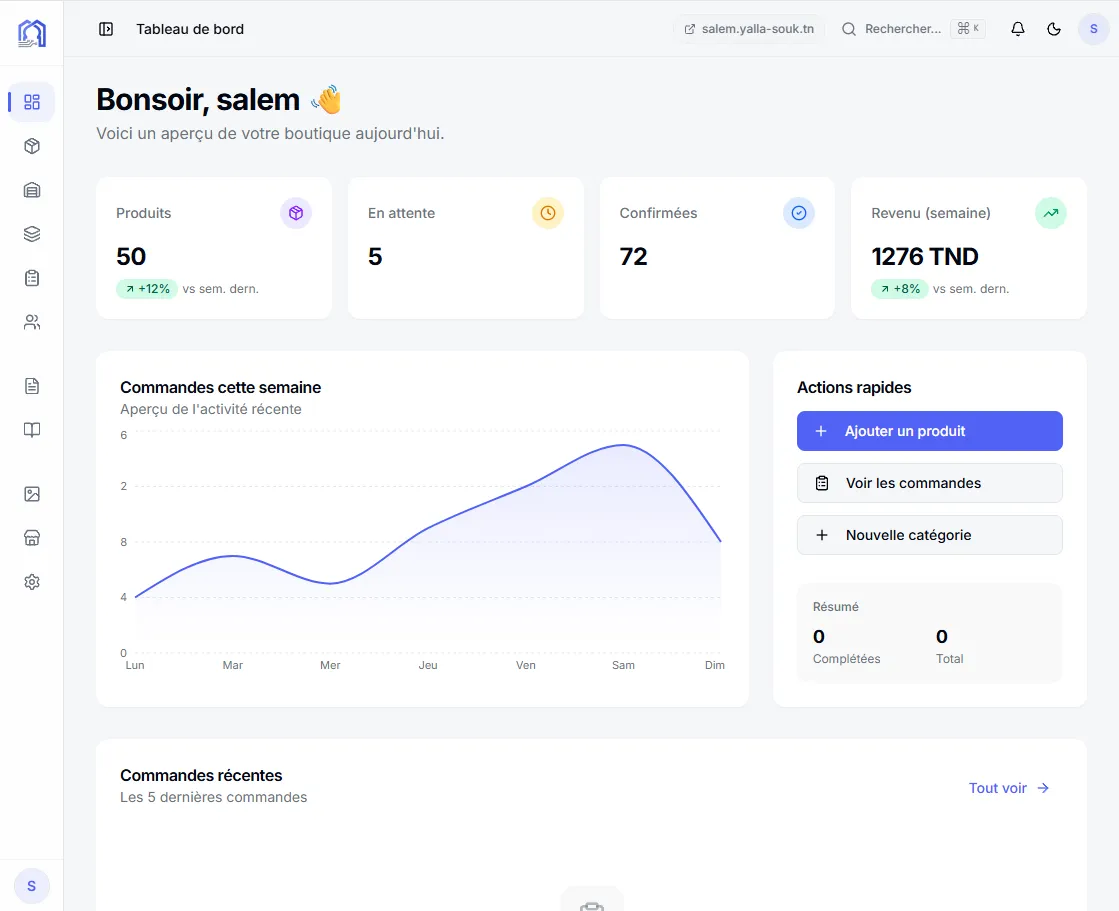Viewport: 1119px width, 911px height.
Task: Click the warehouse icon in sidebar
Action: [x=32, y=190]
